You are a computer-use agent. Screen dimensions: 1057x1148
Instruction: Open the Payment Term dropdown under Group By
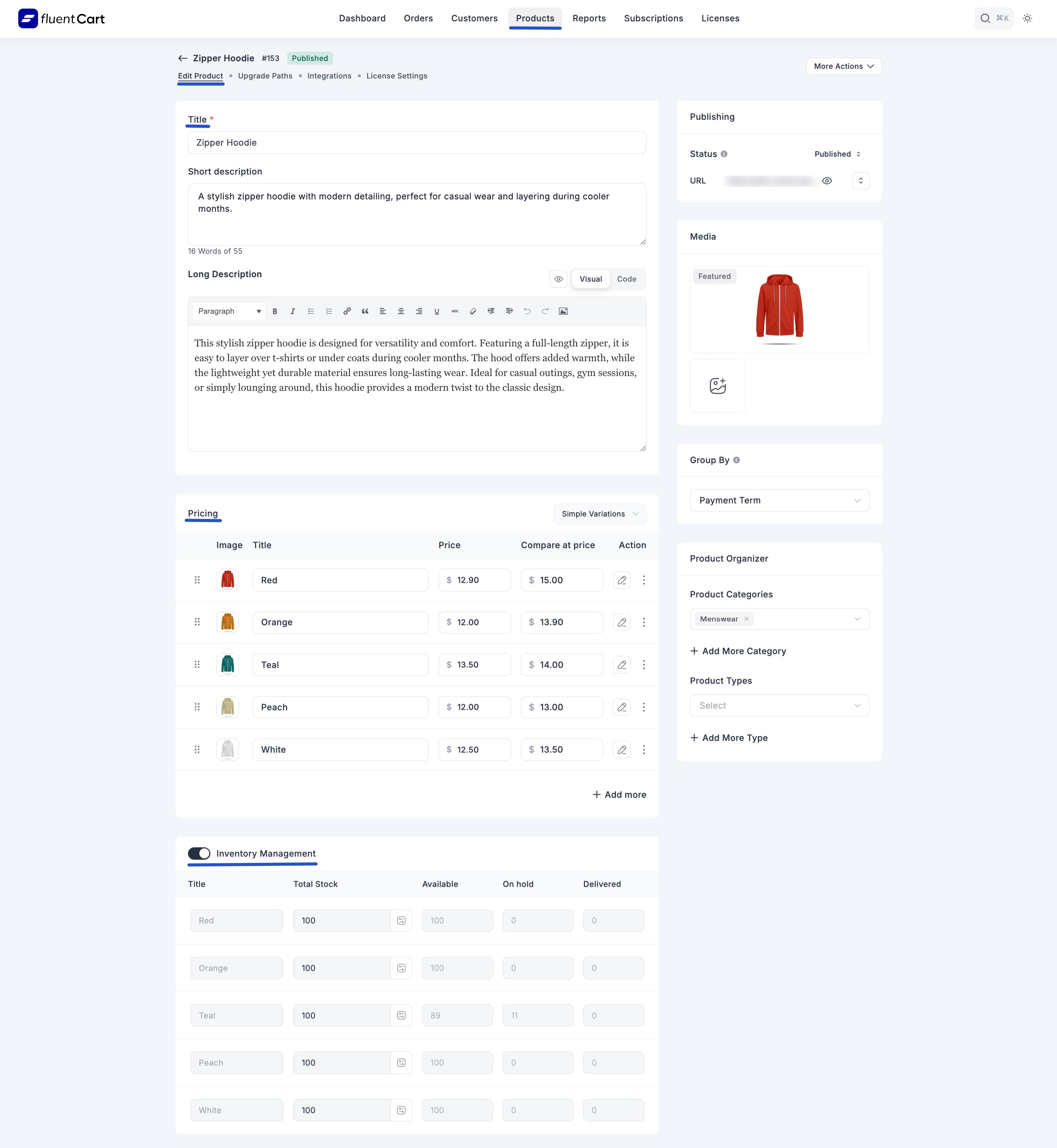tap(779, 500)
